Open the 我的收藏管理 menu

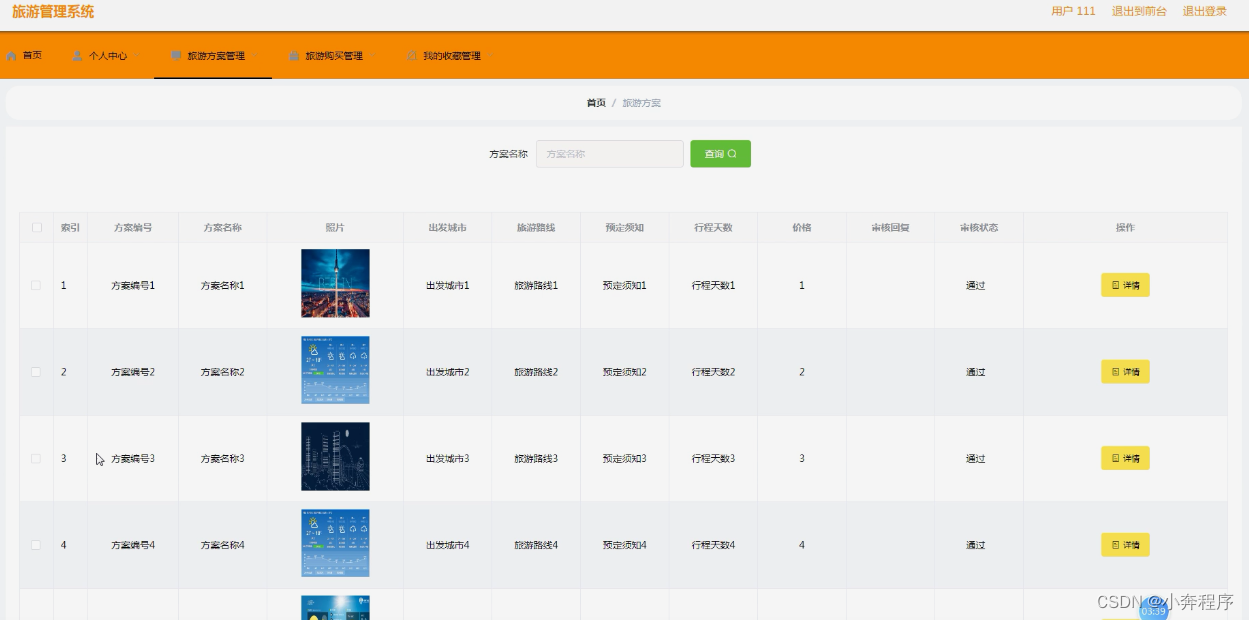coord(443,56)
